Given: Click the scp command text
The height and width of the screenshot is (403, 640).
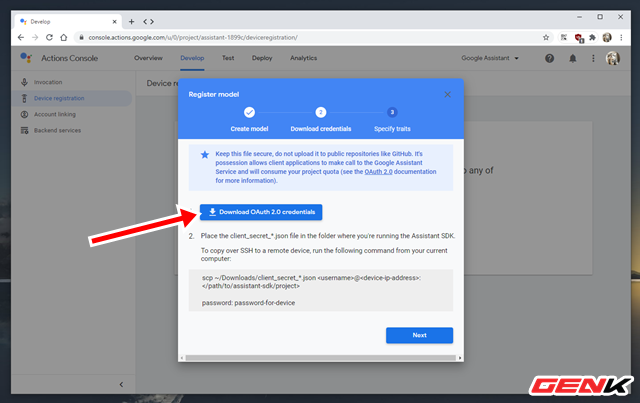Looking at the screenshot, I should (x=311, y=282).
